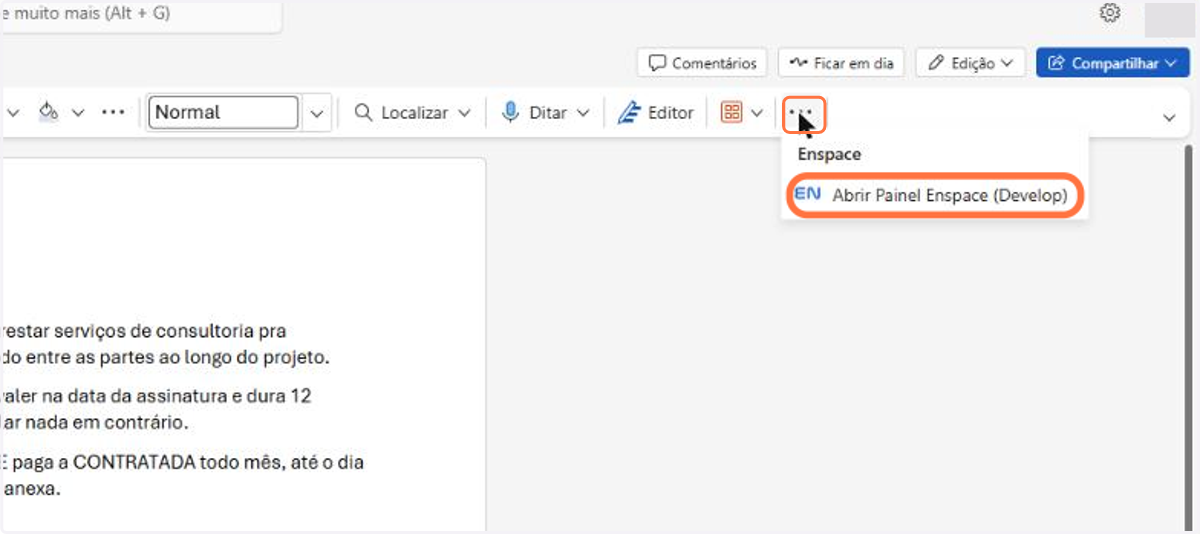The height and width of the screenshot is (534, 1200).
Task: Expand the dropdown arrow left of shading icon
Action: point(13,113)
